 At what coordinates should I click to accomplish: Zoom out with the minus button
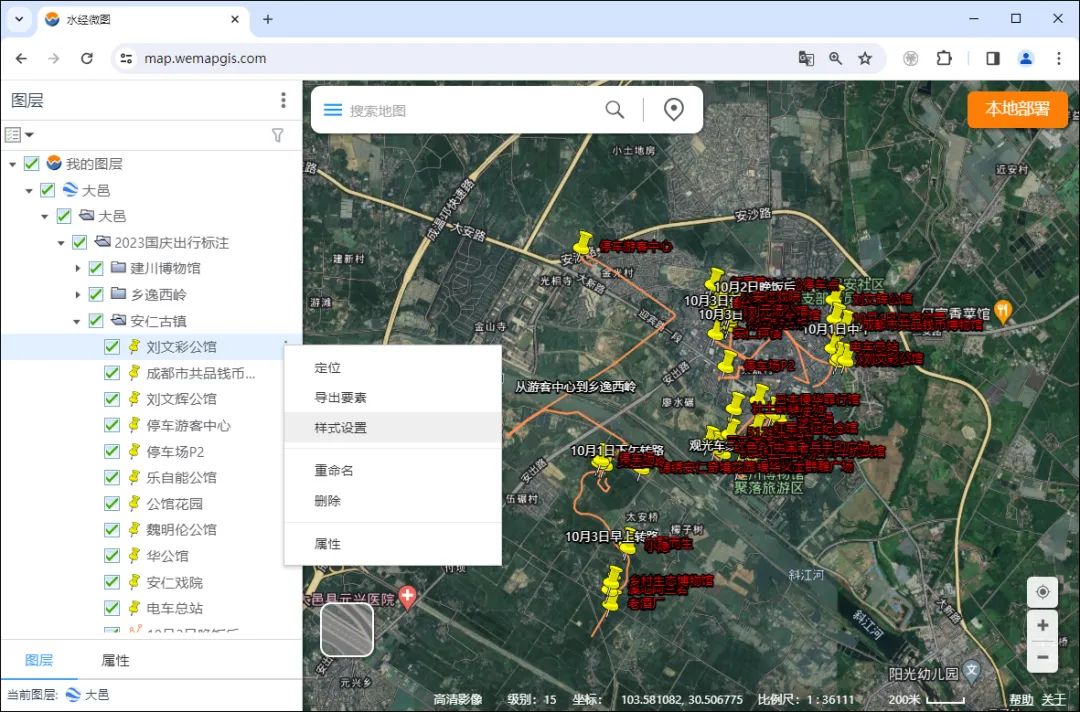(1042, 657)
